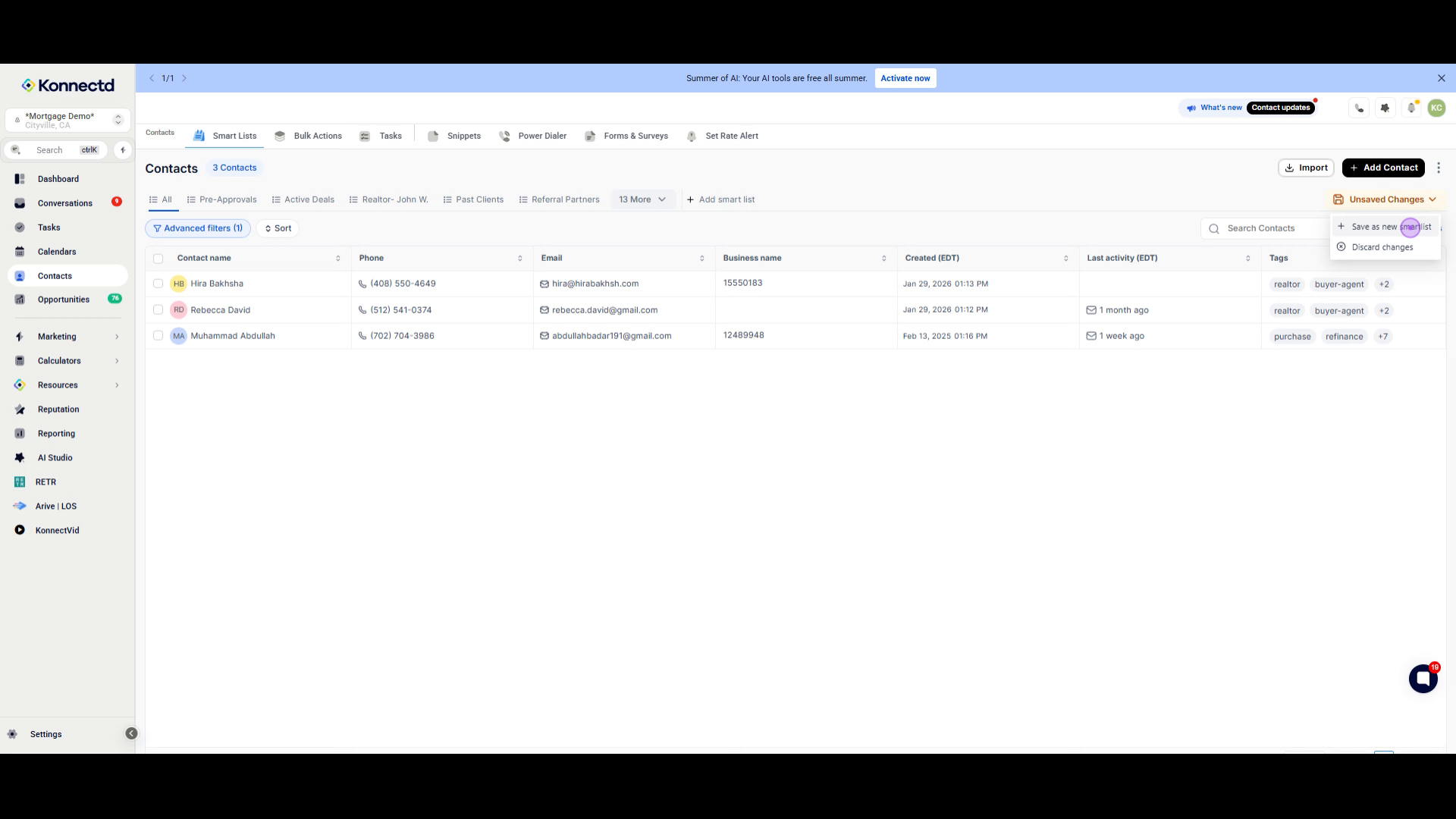Click the +7 tags badge on Muhammad Abdullah

coord(1383,337)
